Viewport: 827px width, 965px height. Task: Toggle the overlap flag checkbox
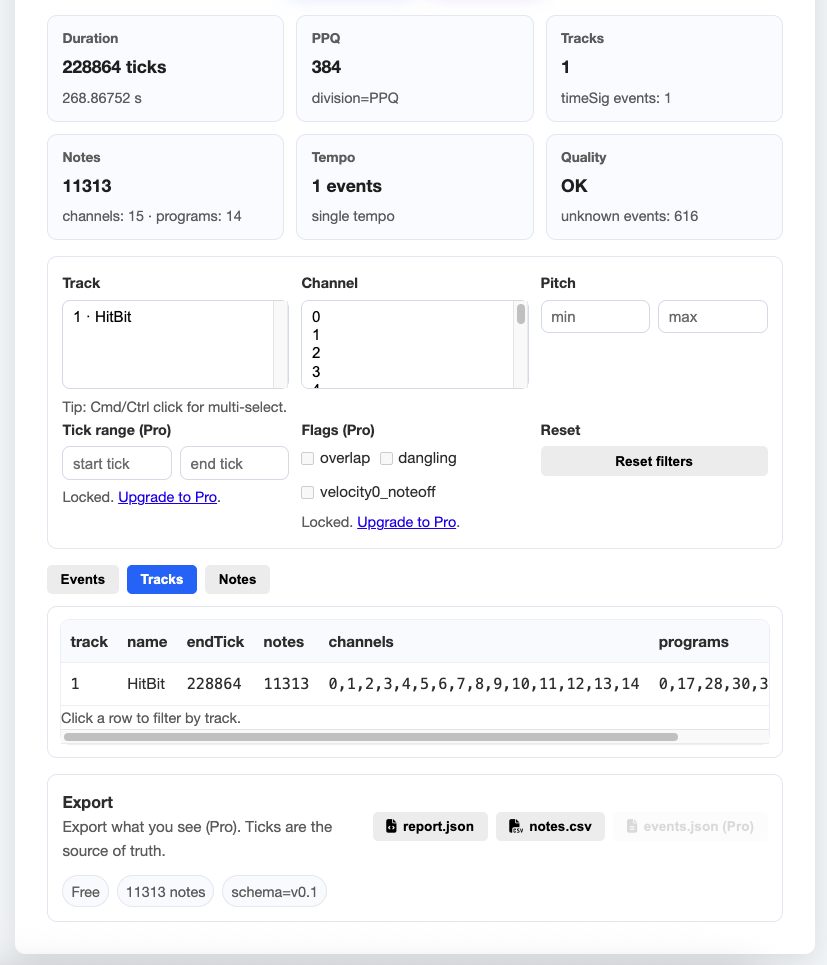(308, 459)
